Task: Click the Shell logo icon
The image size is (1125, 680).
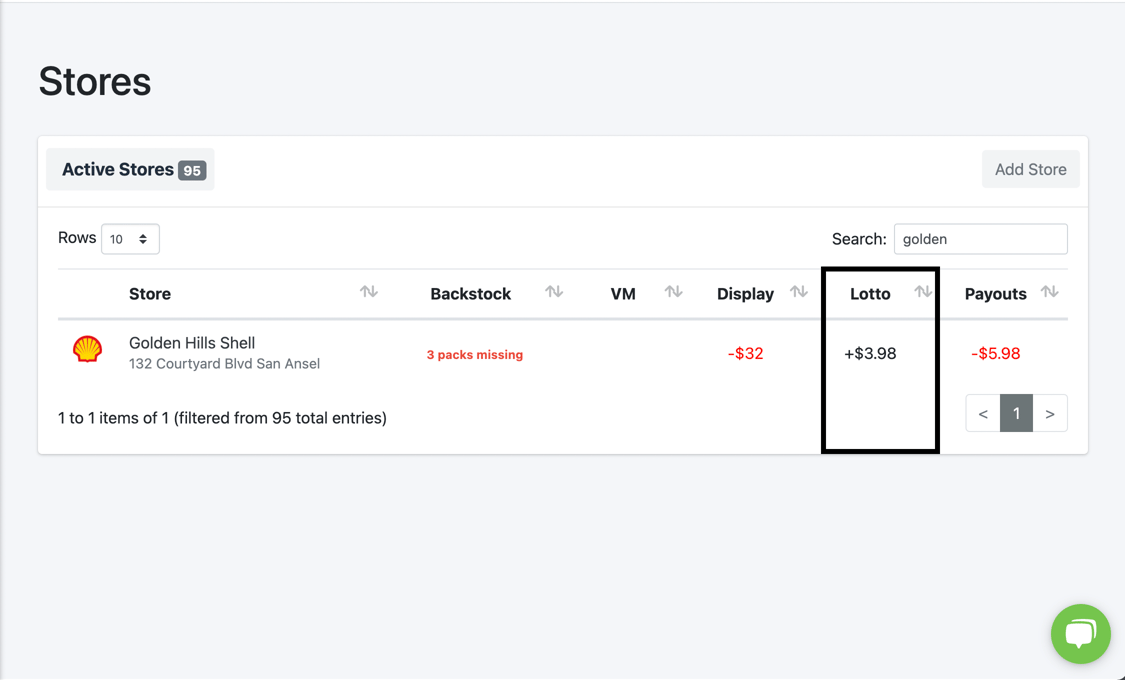Action: (x=88, y=349)
